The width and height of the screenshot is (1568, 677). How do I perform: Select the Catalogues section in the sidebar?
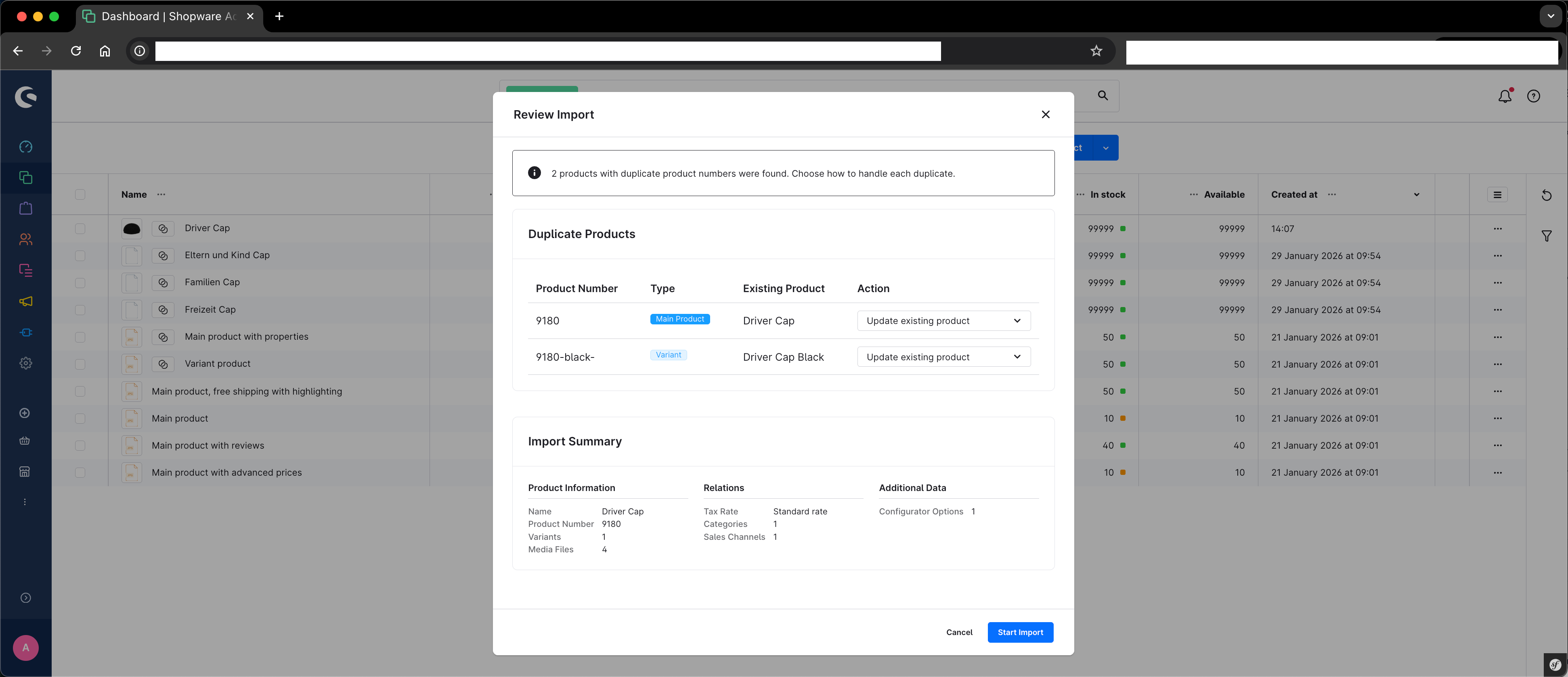25,178
